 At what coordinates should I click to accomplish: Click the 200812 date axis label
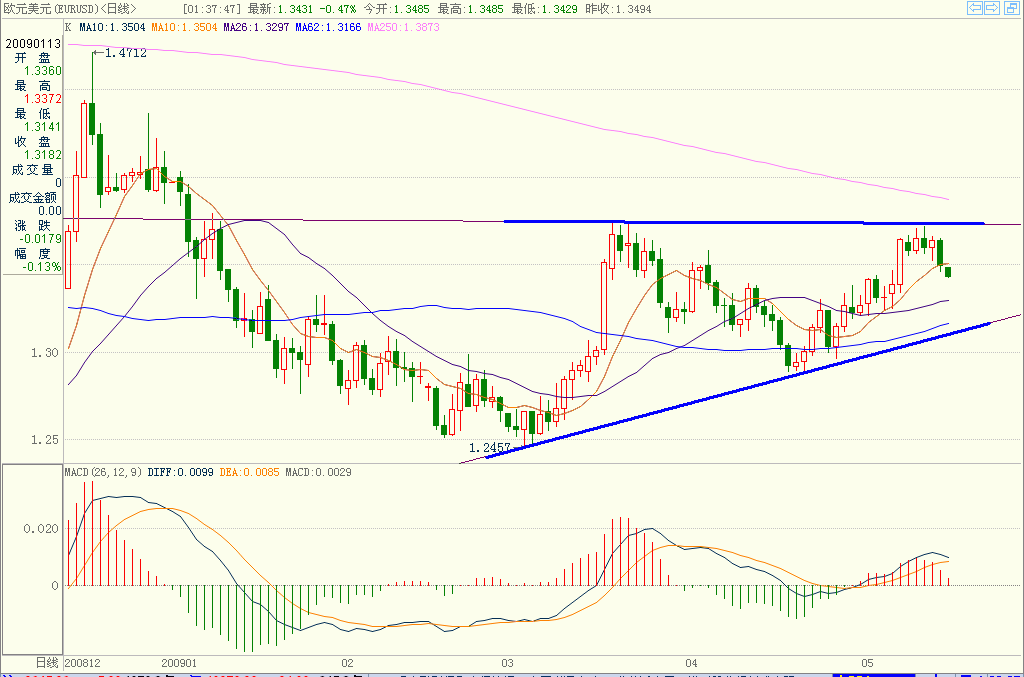click(83, 663)
